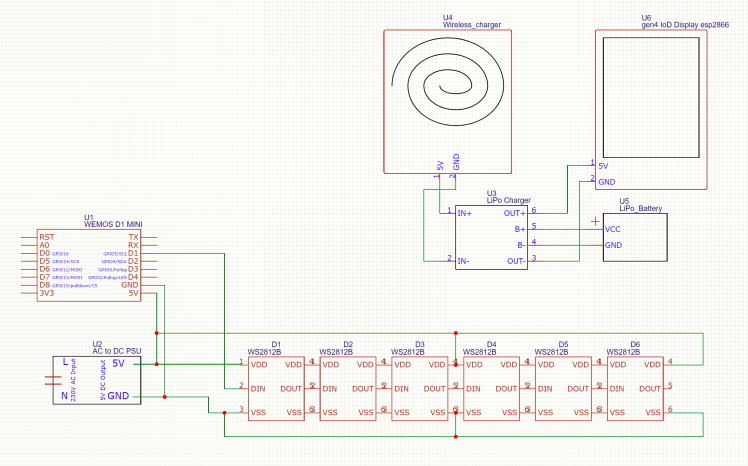
Task: Click the 3V3 pin on WEMOS D1 MINI
Action: (46, 293)
